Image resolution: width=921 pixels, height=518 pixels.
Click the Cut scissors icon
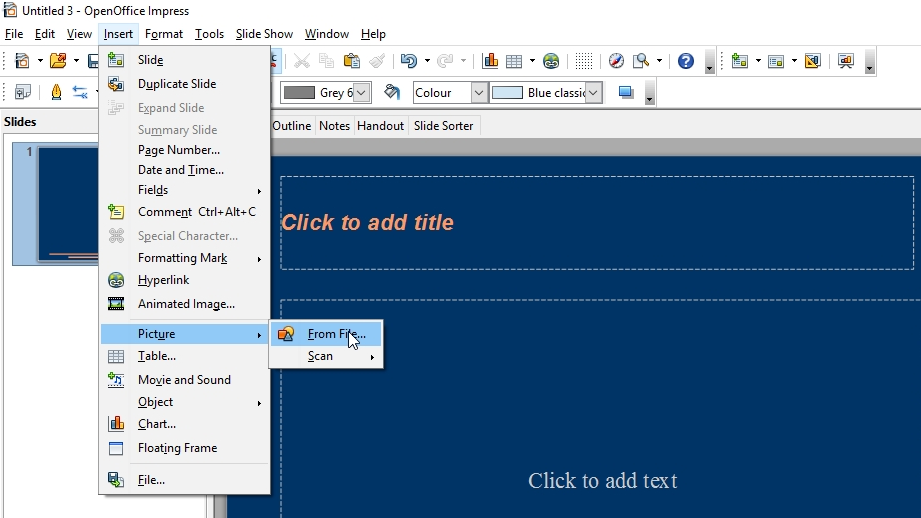click(301, 60)
